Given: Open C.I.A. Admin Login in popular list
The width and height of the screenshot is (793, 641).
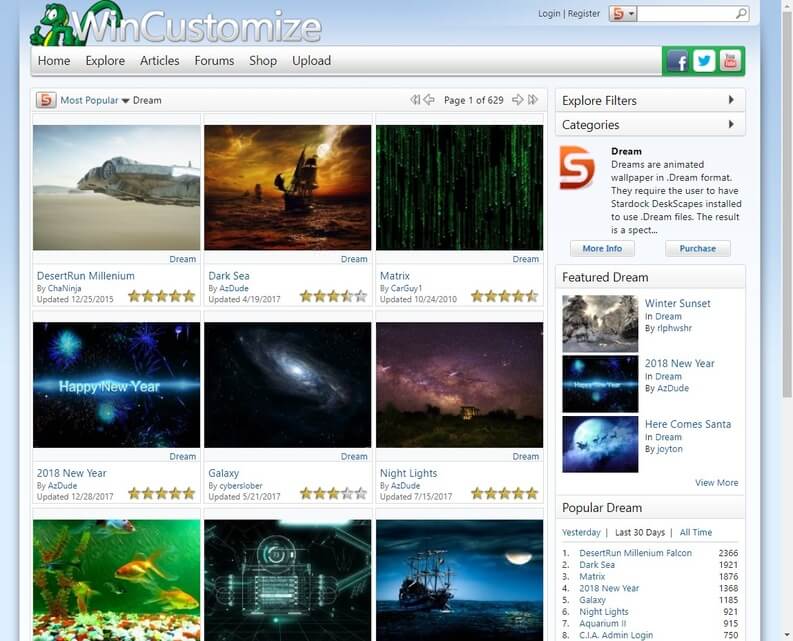Looking at the screenshot, I should (616, 635).
